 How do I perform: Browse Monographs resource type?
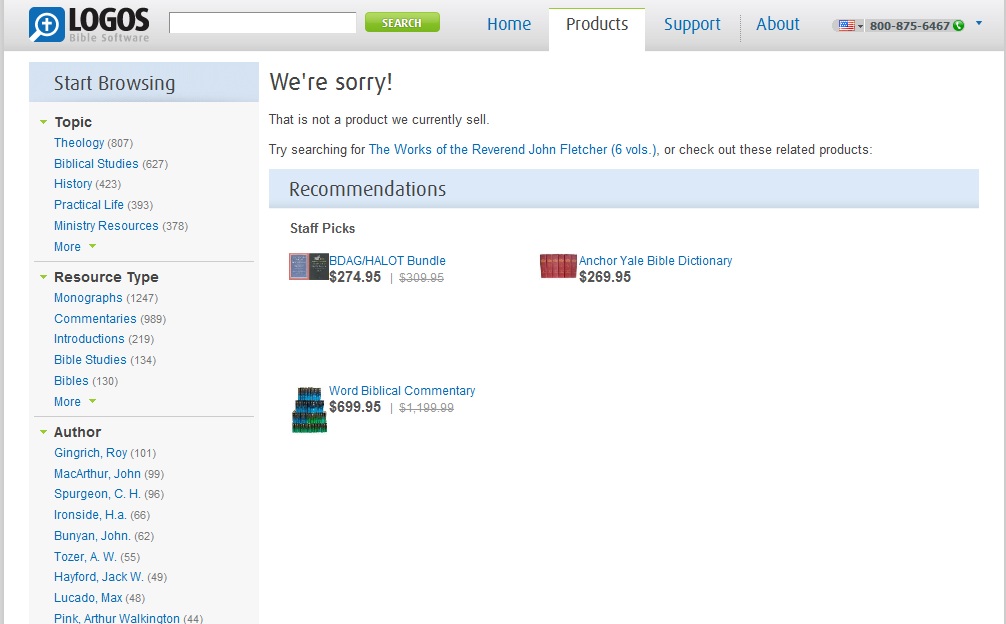pos(88,298)
